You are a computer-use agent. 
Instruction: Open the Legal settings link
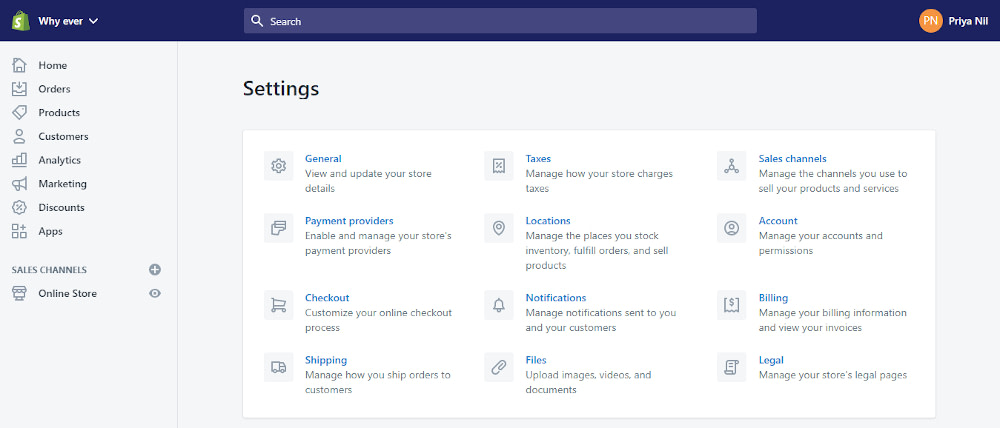click(x=771, y=360)
